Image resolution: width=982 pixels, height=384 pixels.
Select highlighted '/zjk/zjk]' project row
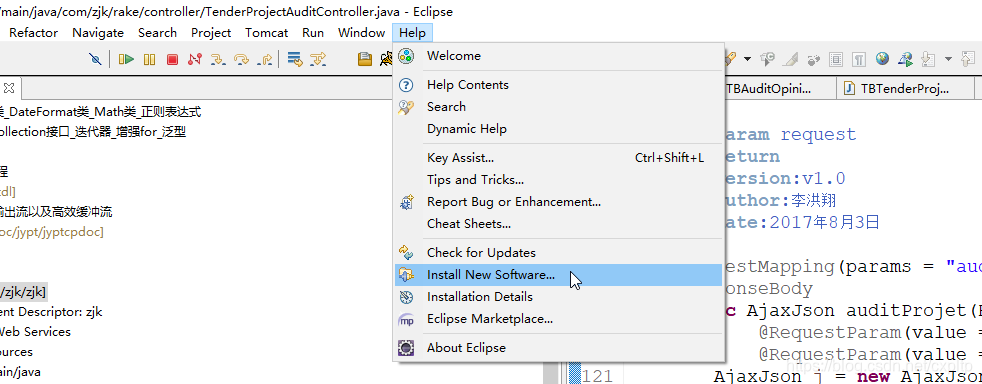point(23,292)
